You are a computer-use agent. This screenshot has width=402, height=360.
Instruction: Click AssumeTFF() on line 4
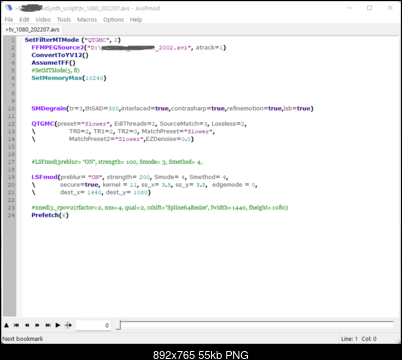point(53,63)
